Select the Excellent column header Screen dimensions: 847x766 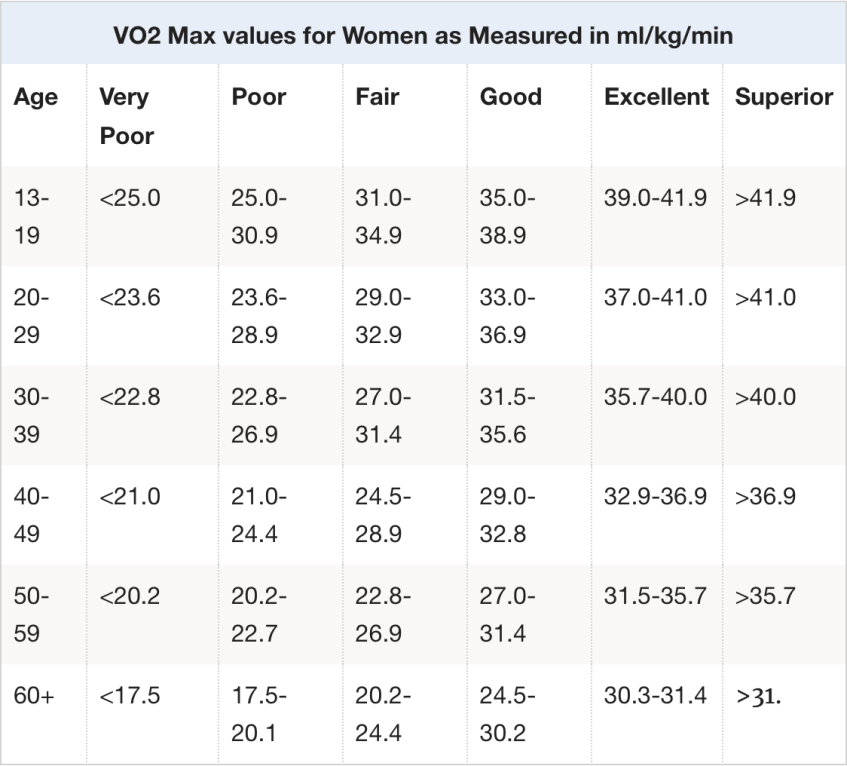tap(656, 97)
